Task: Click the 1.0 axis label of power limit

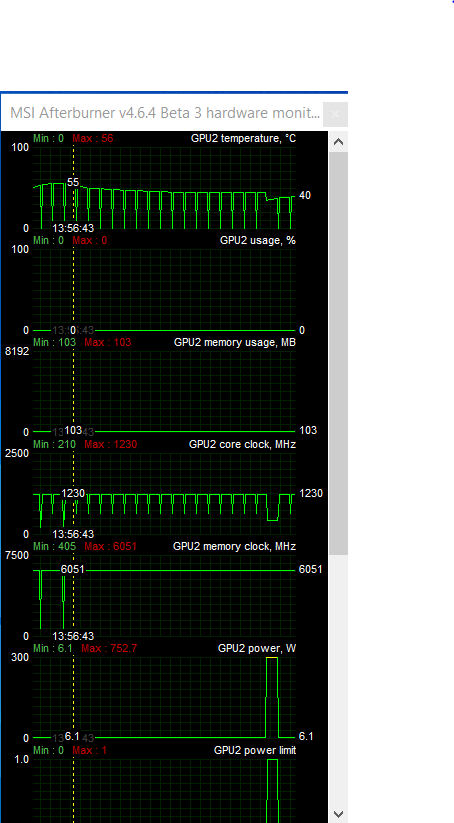Action: [22, 759]
